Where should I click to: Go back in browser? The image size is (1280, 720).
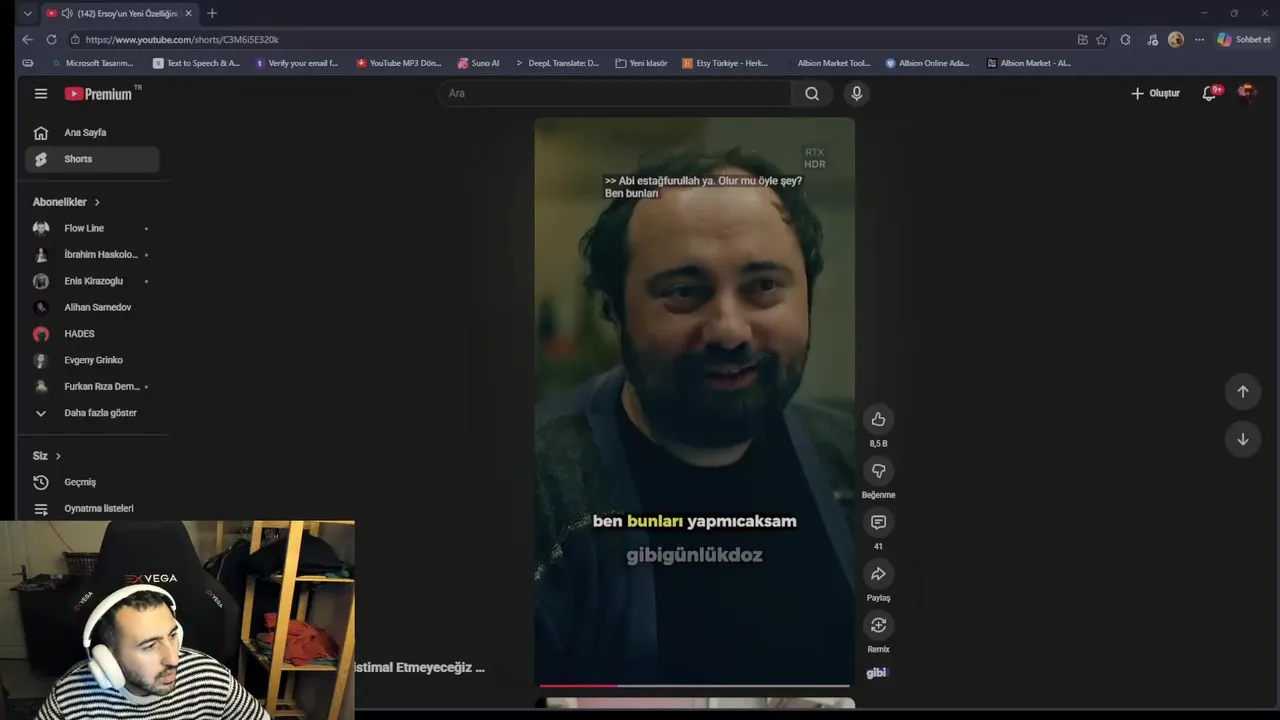pyautogui.click(x=27, y=39)
